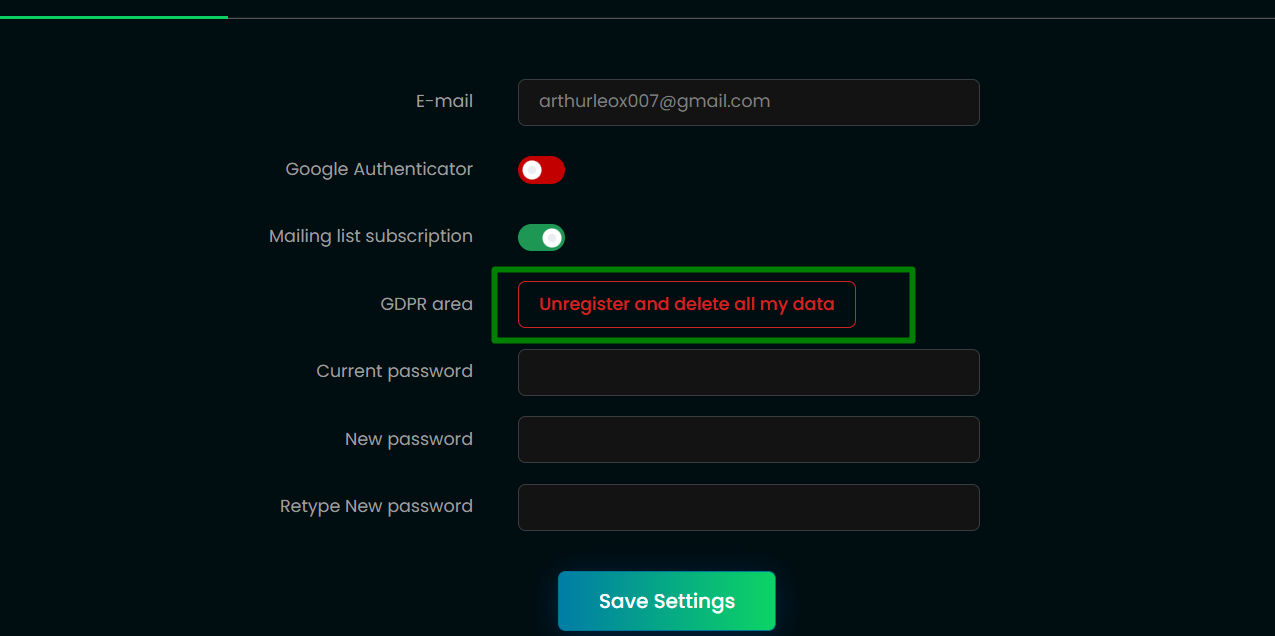Enable the Google Authenticator toggle

[x=541, y=170]
